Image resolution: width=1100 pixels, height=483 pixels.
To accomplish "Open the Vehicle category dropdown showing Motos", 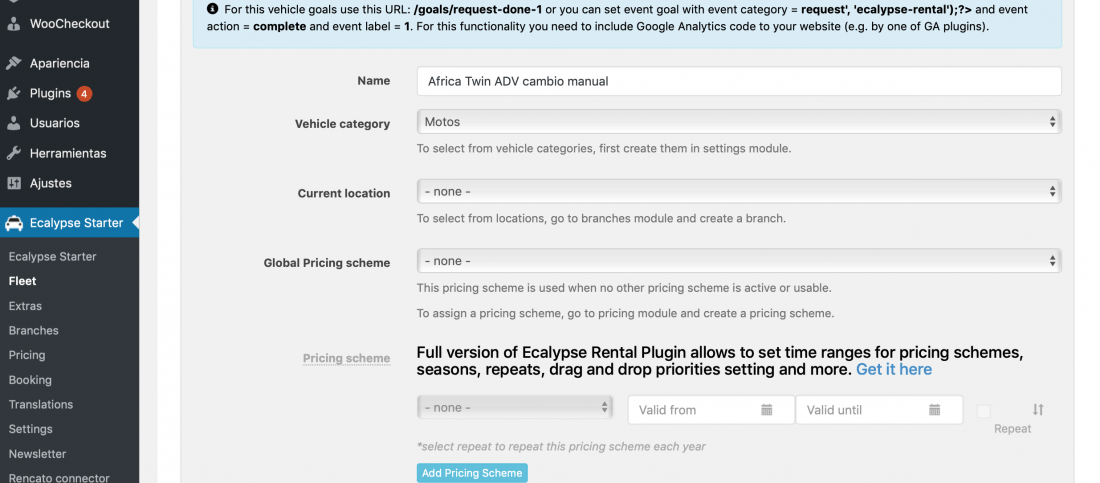I will [x=739, y=121].
